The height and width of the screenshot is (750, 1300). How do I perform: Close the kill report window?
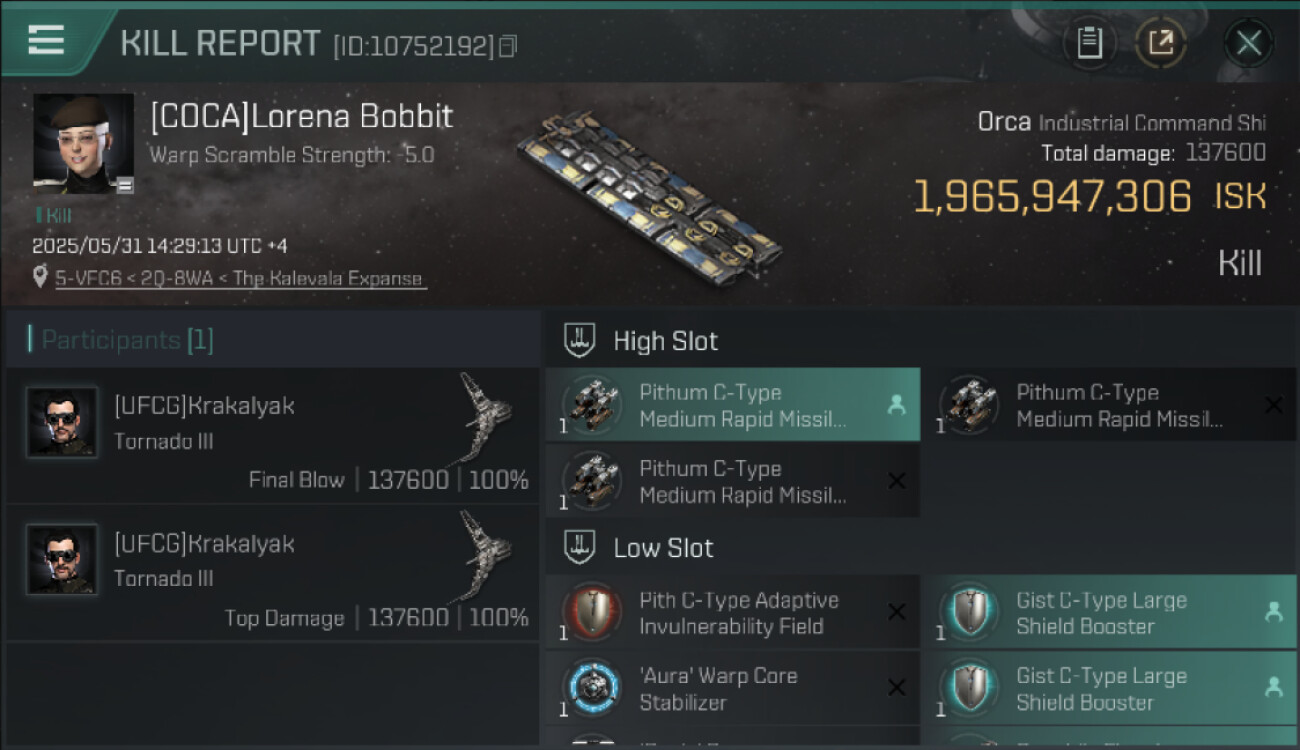tap(1248, 43)
